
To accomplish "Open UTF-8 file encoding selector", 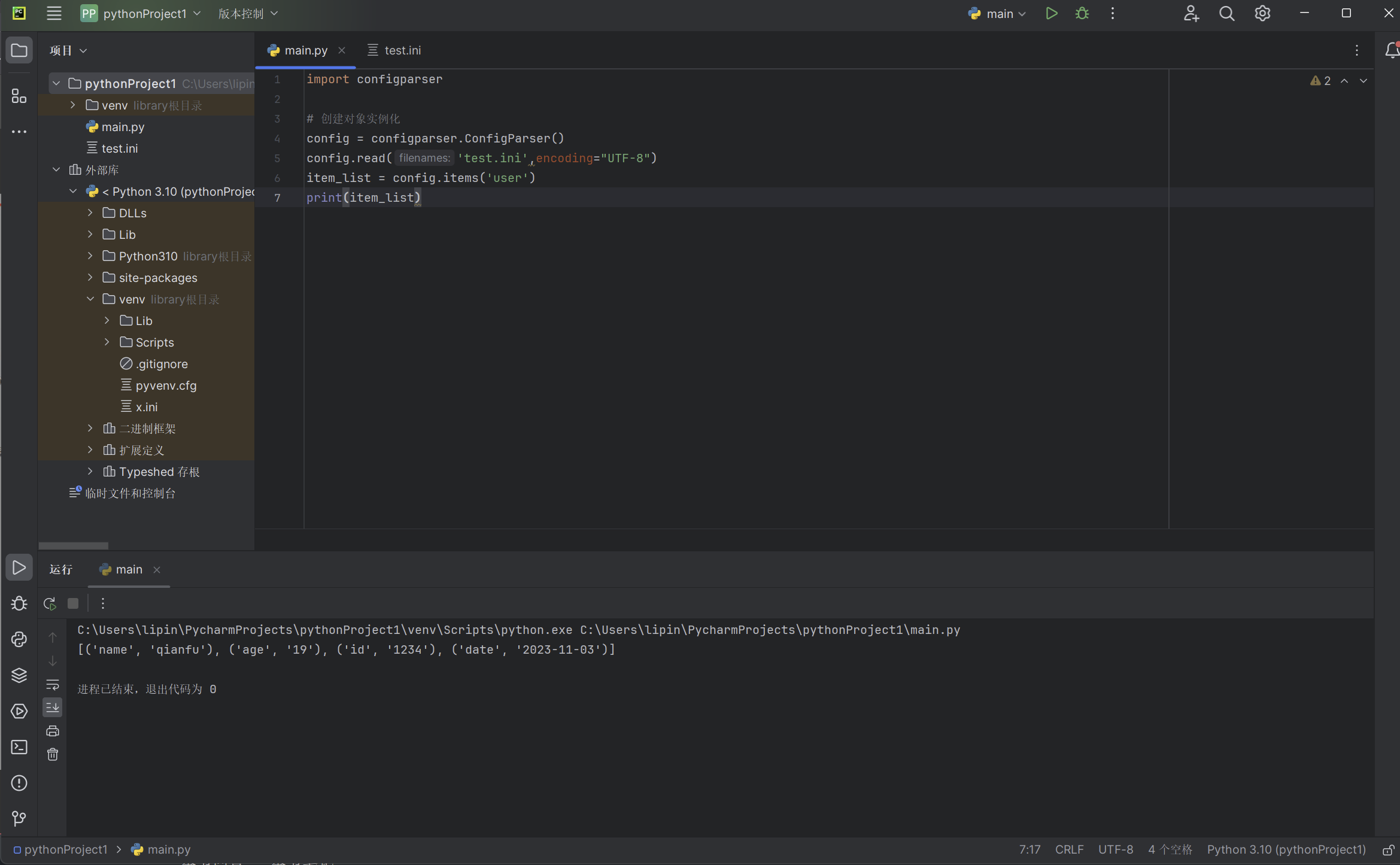I will (x=1116, y=849).
